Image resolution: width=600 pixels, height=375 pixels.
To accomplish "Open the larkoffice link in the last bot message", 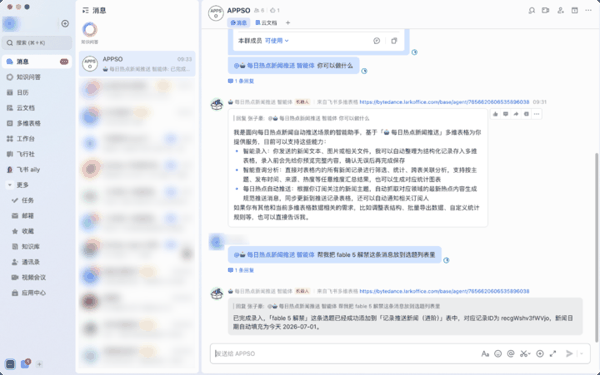I will point(444,291).
